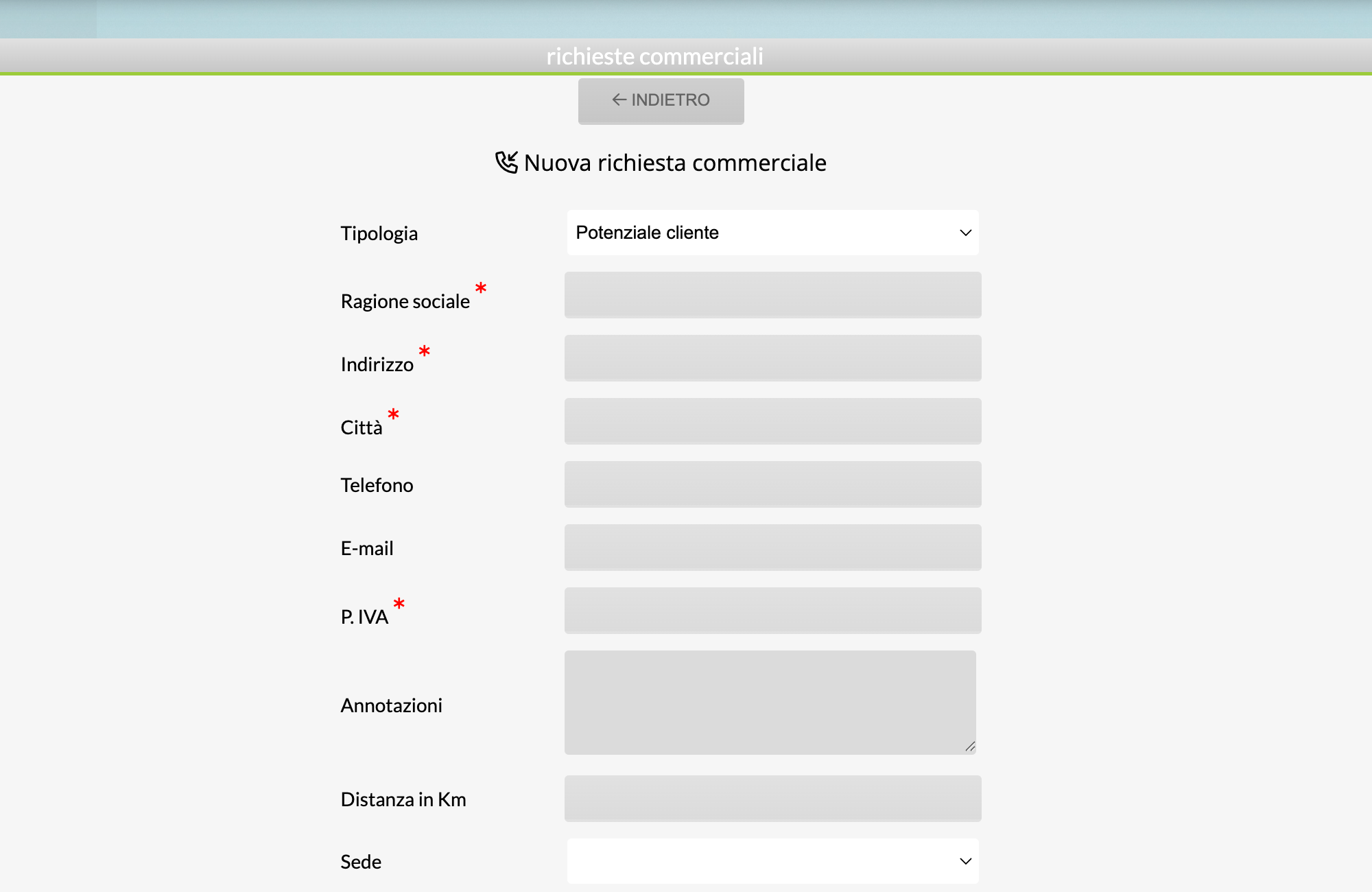Click the phone icon beside the form title

point(506,163)
